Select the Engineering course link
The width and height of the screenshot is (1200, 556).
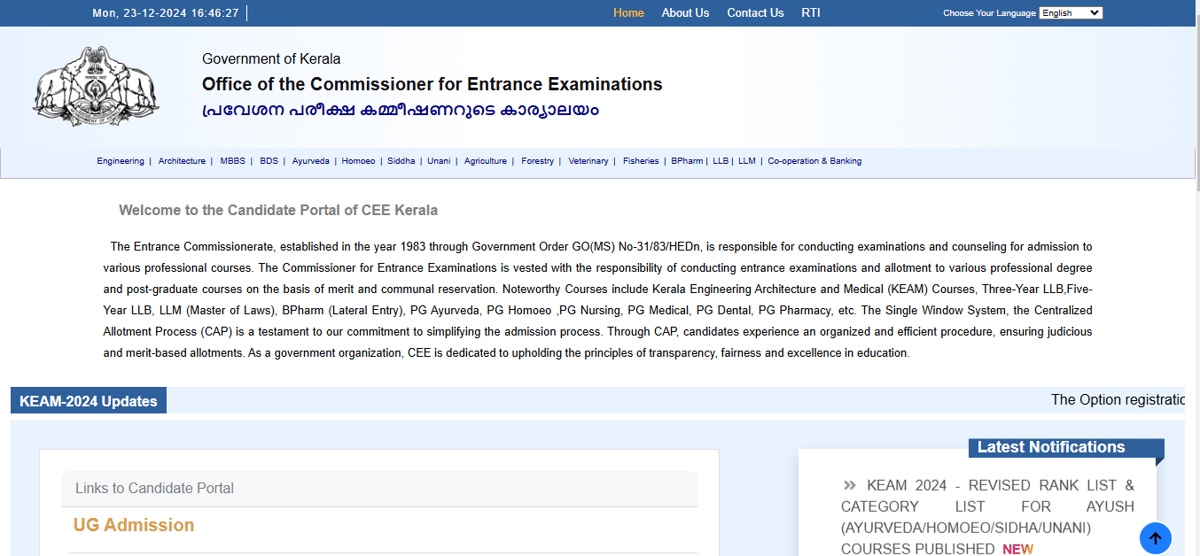[x=120, y=161]
